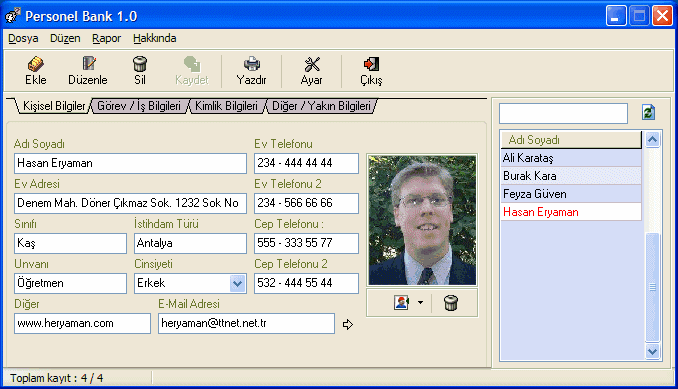The width and height of the screenshot is (678, 389).
Task: Delete the photo with the trash icon
Action: pyautogui.click(x=451, y=303)
